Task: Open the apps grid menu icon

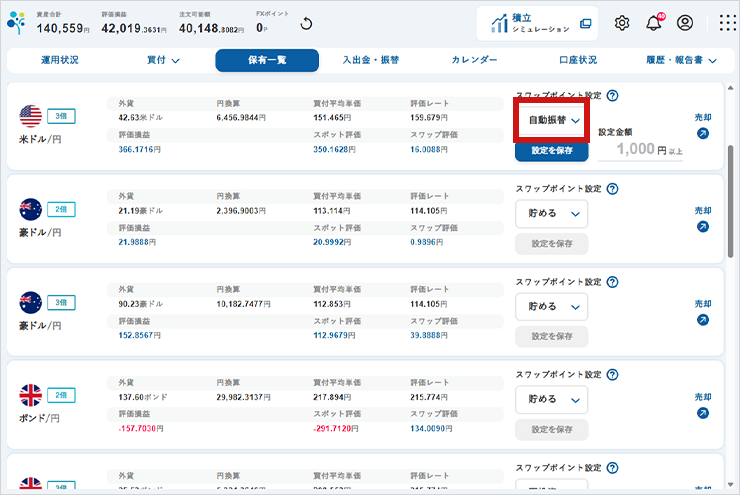Action: pyautogui.click(x=727, y=23)
